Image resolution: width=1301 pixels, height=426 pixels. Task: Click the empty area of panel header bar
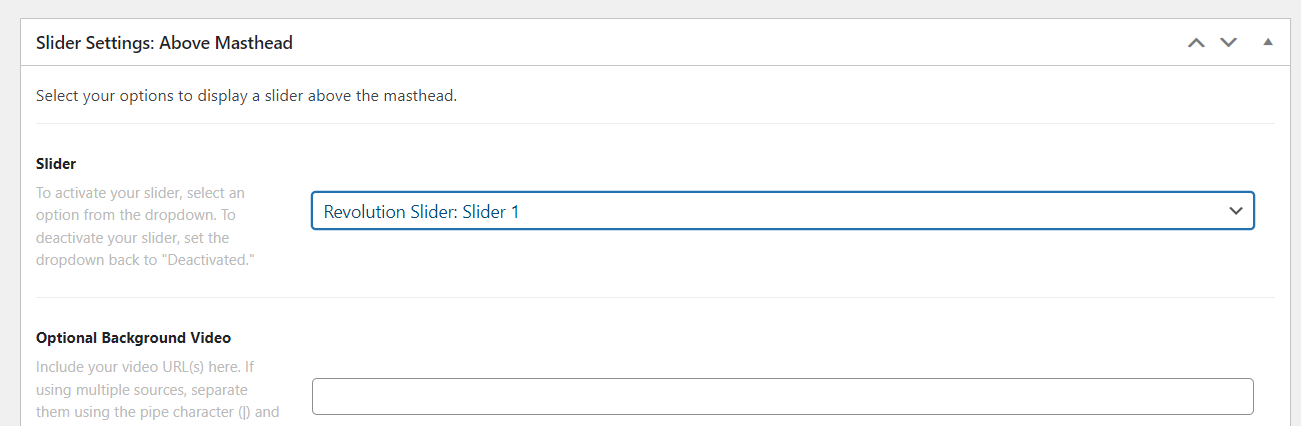[700, 43]
